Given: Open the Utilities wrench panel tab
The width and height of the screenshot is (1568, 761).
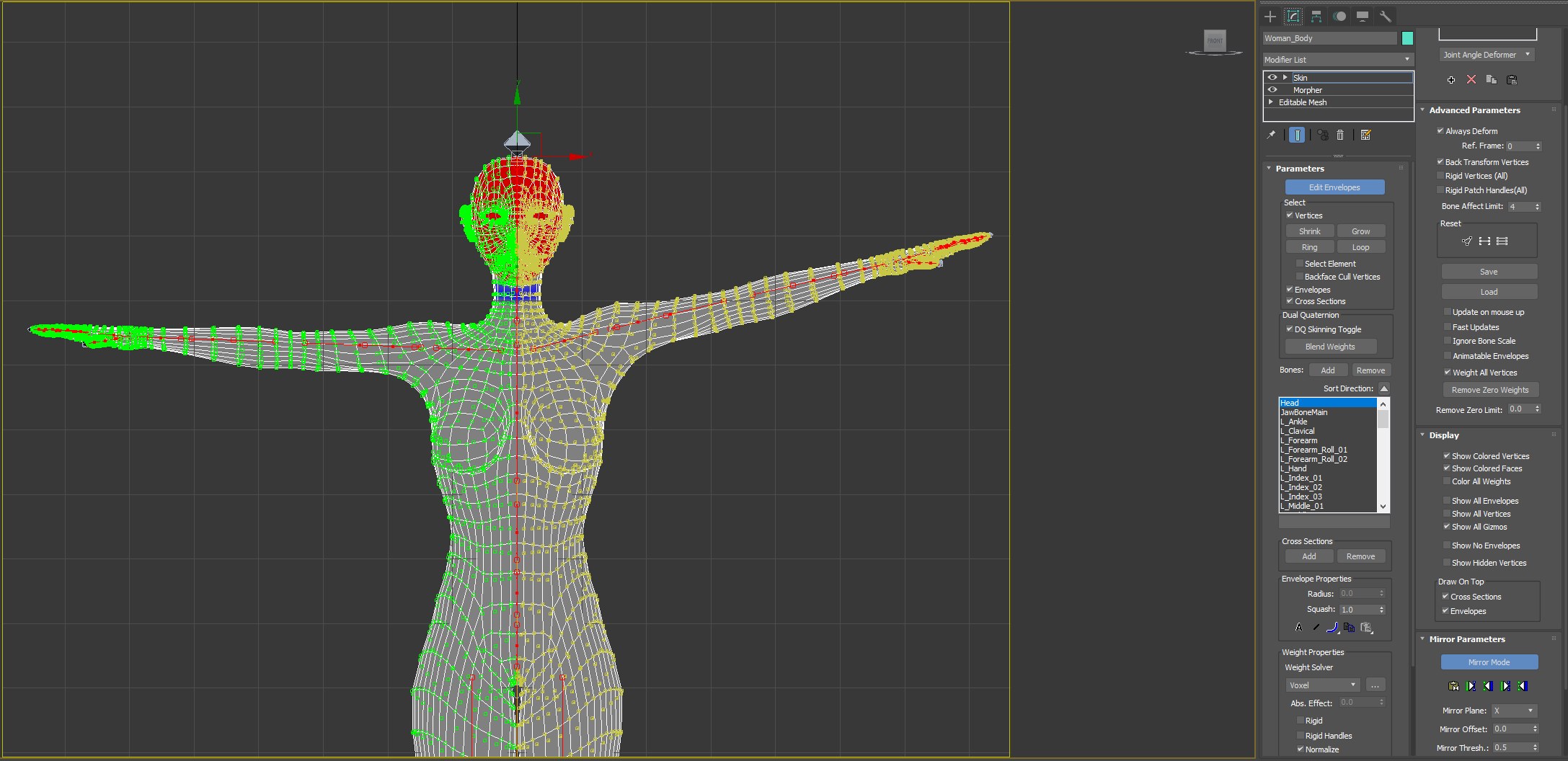Looking at the screenshot, I should 1385,17.
